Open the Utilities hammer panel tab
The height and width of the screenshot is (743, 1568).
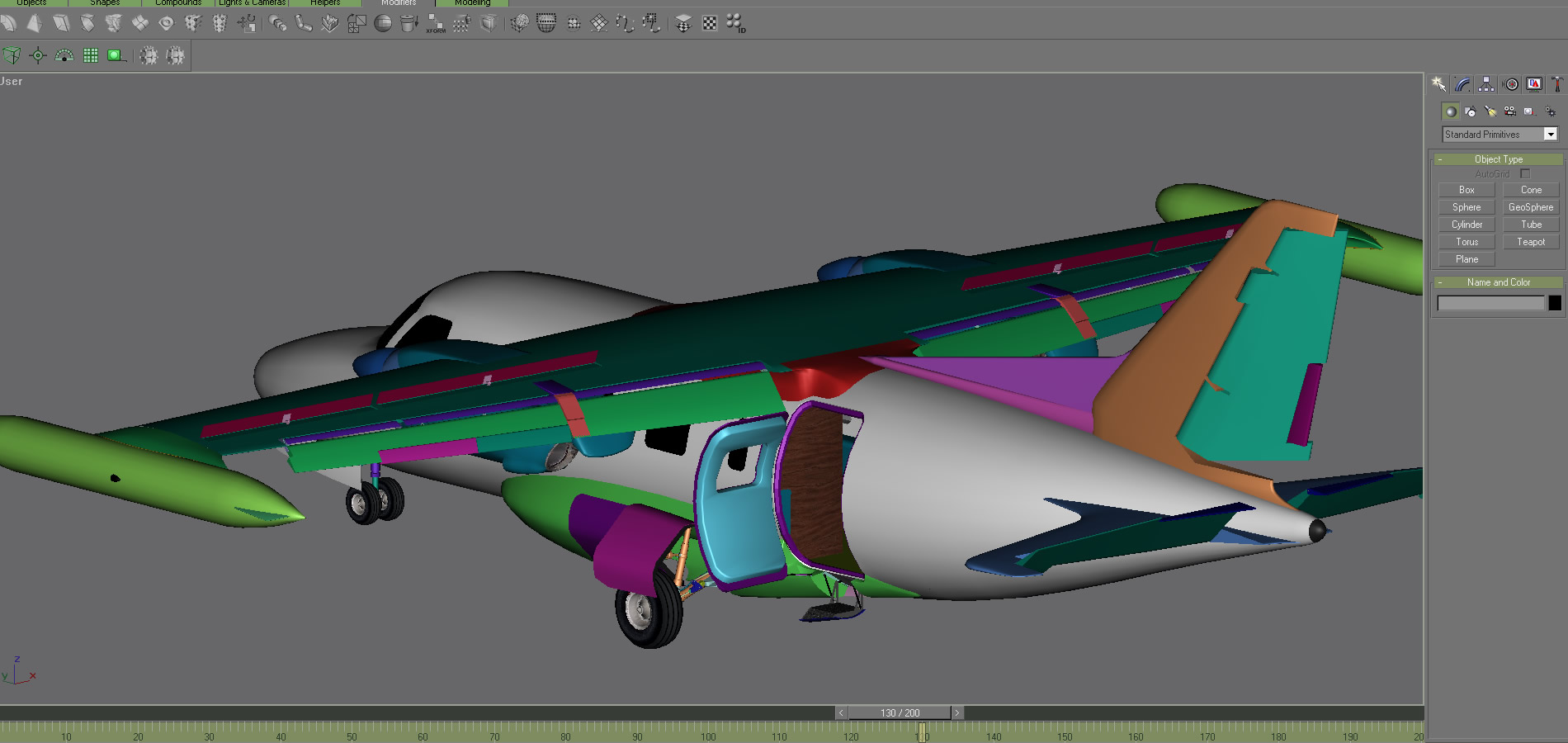(x=1556, y=84)
